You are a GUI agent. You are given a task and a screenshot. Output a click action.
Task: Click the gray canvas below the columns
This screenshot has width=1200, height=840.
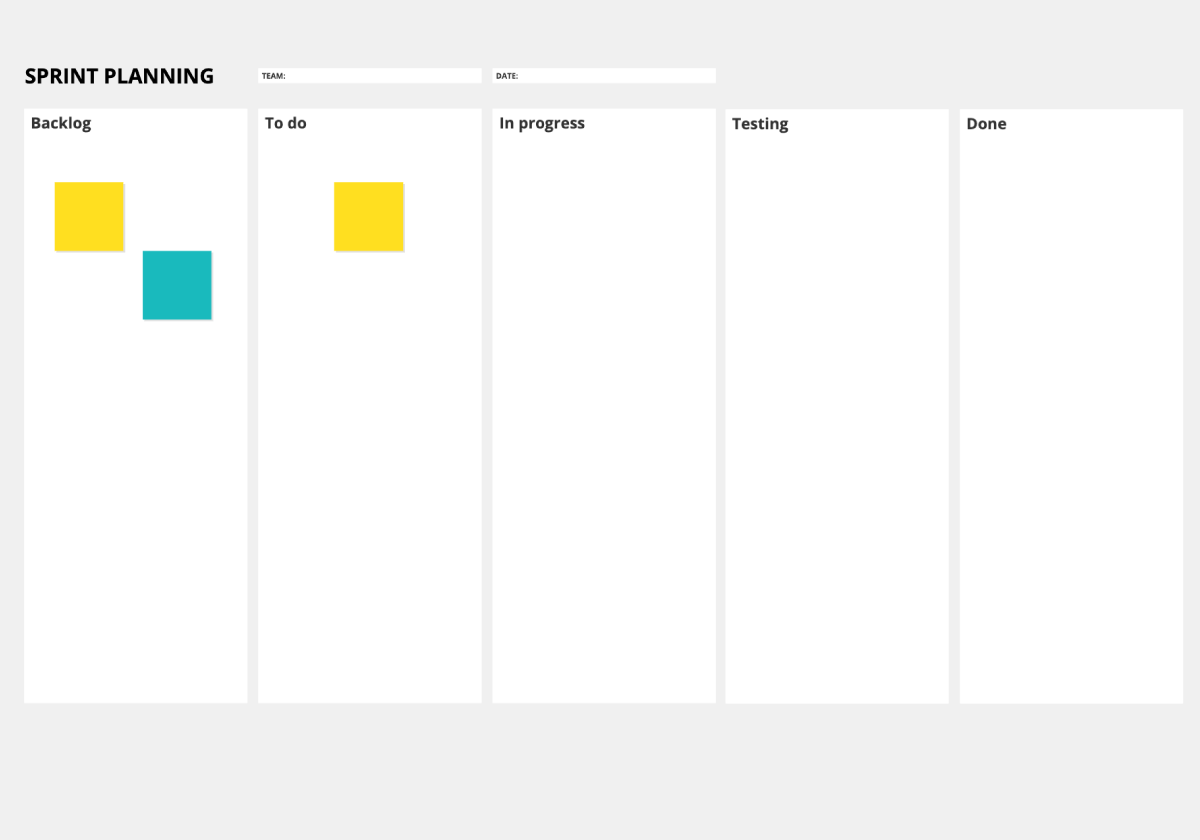click(600, 770)
